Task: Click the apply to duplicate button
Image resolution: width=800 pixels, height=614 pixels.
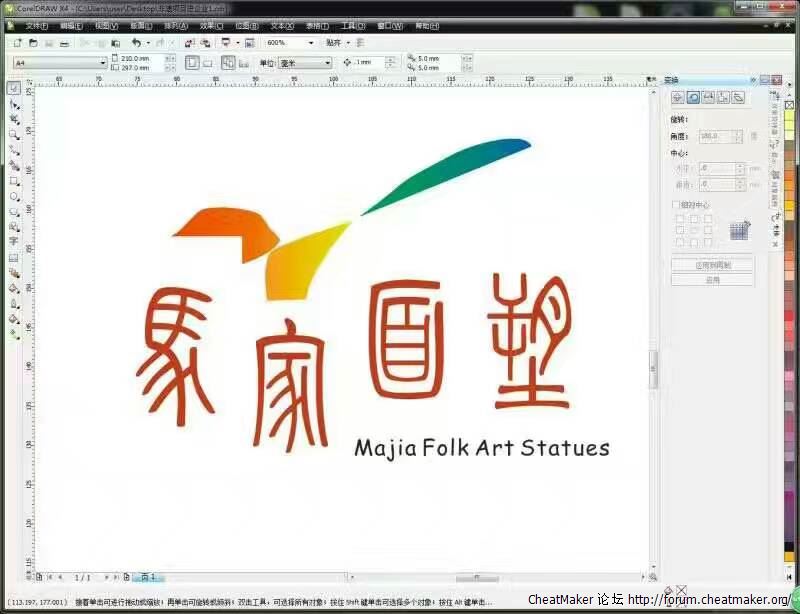Action: point(712,265)
